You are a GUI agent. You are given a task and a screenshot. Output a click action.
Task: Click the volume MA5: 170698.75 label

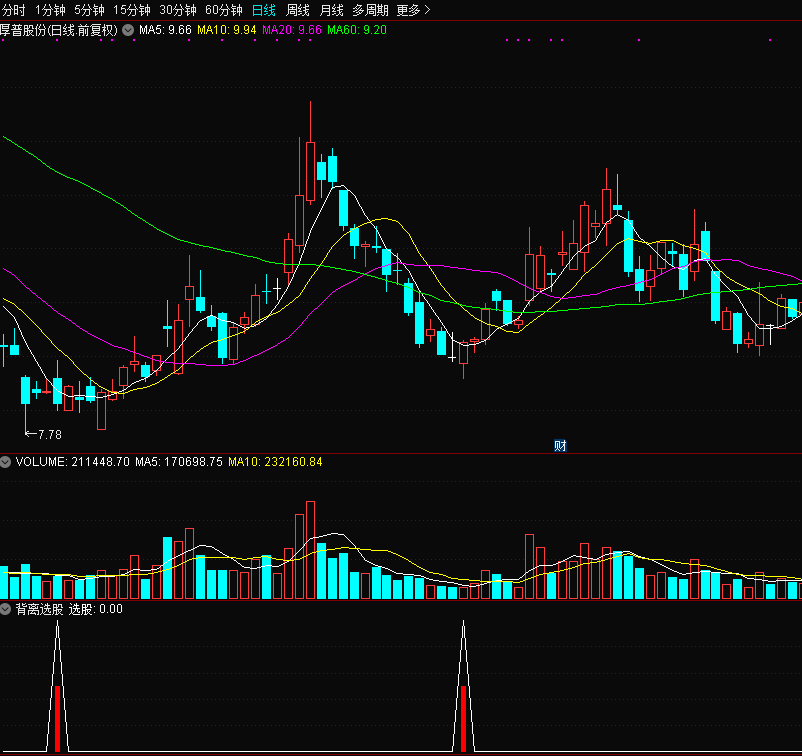click(179, 462)
